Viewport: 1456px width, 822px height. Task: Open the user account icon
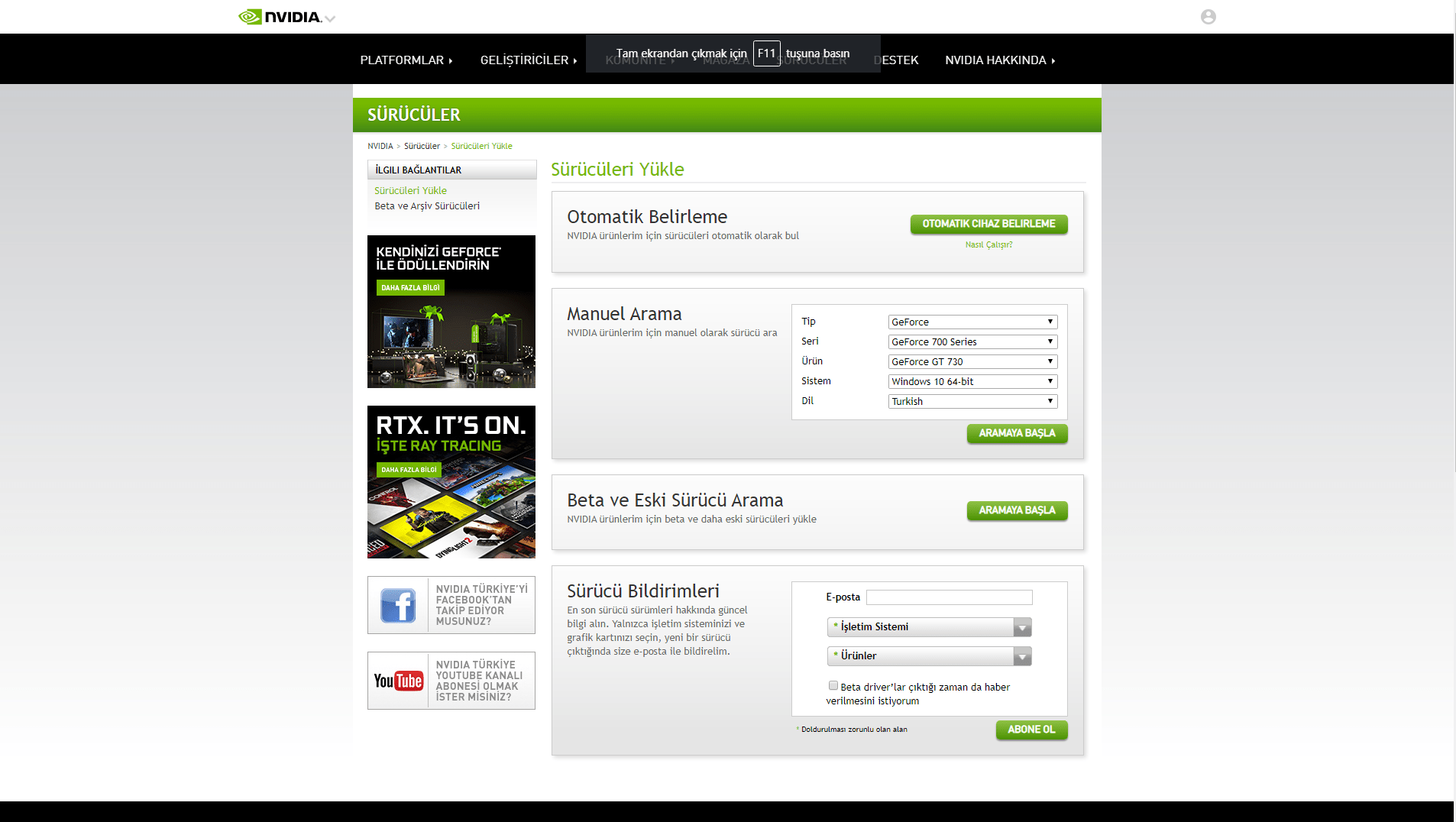[1208, 17]
